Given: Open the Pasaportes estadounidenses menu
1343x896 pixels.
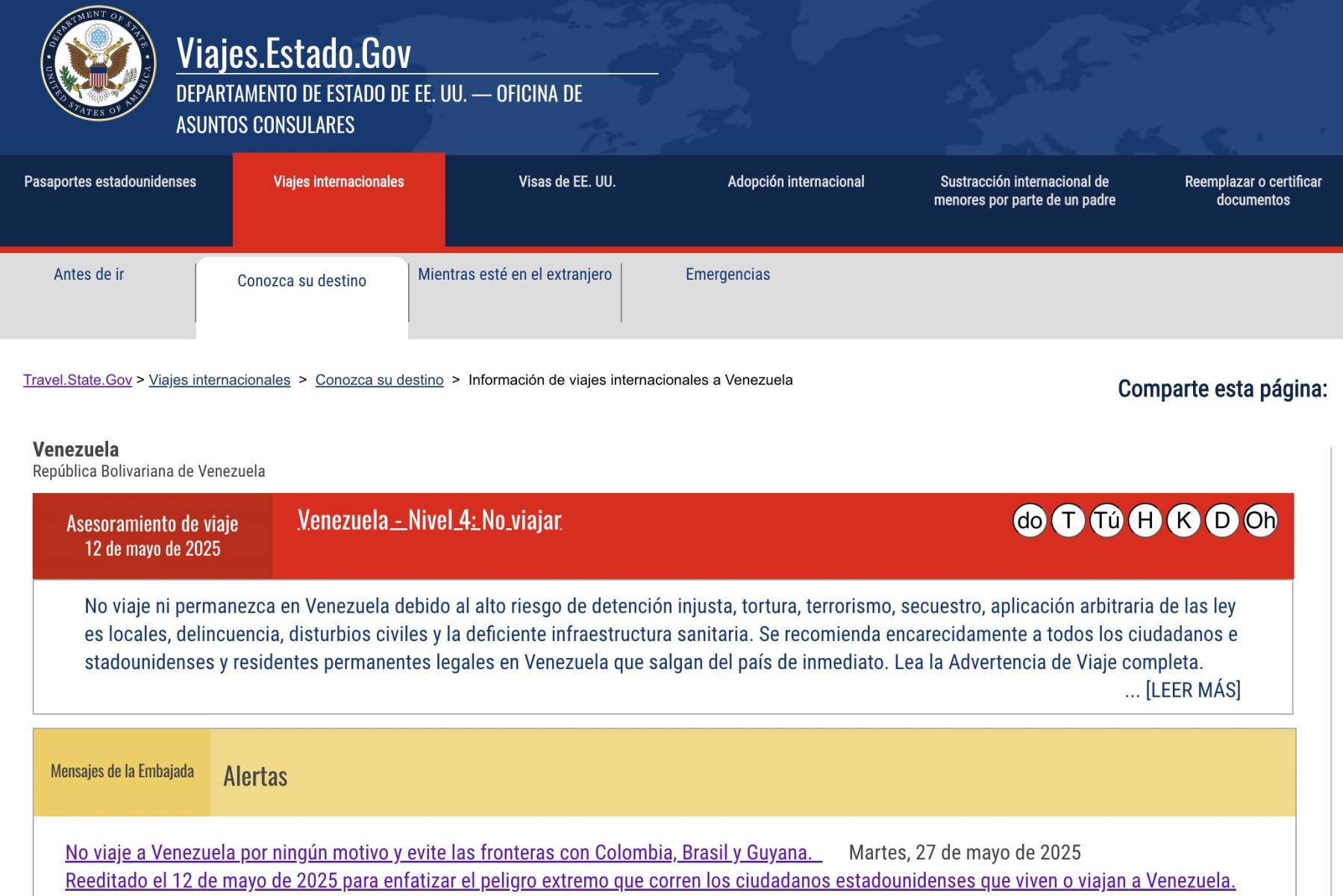Looking at the screenshot, I should pos(110,181).
